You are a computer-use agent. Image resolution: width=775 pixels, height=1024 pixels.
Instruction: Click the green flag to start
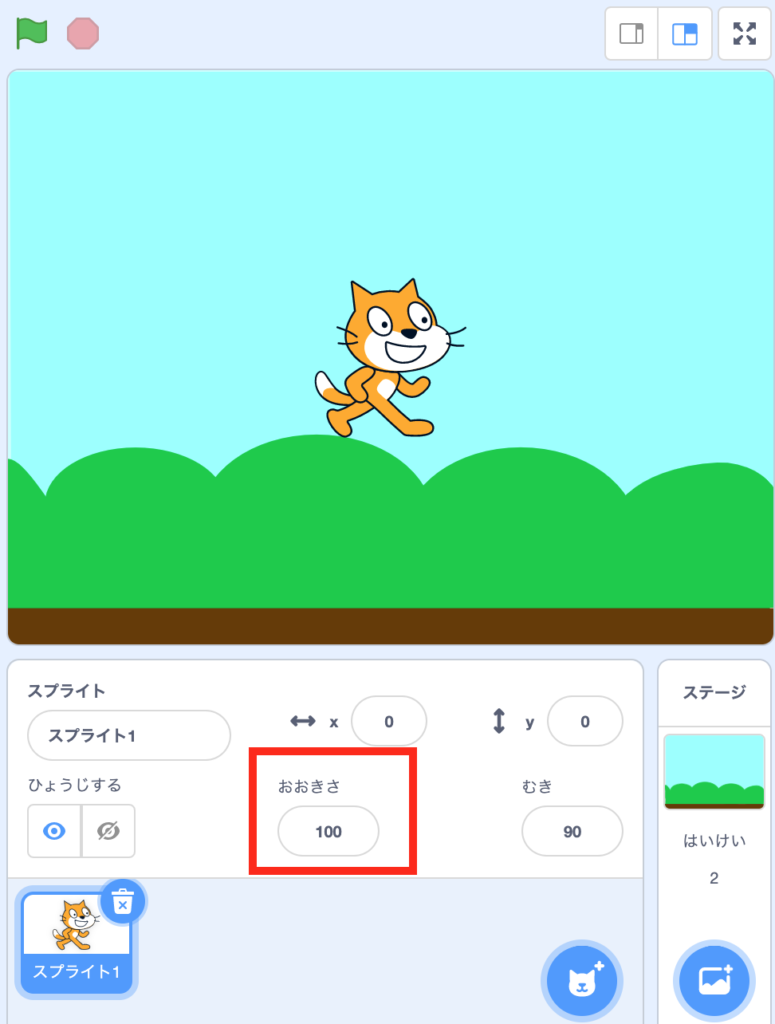click(31, 33)
